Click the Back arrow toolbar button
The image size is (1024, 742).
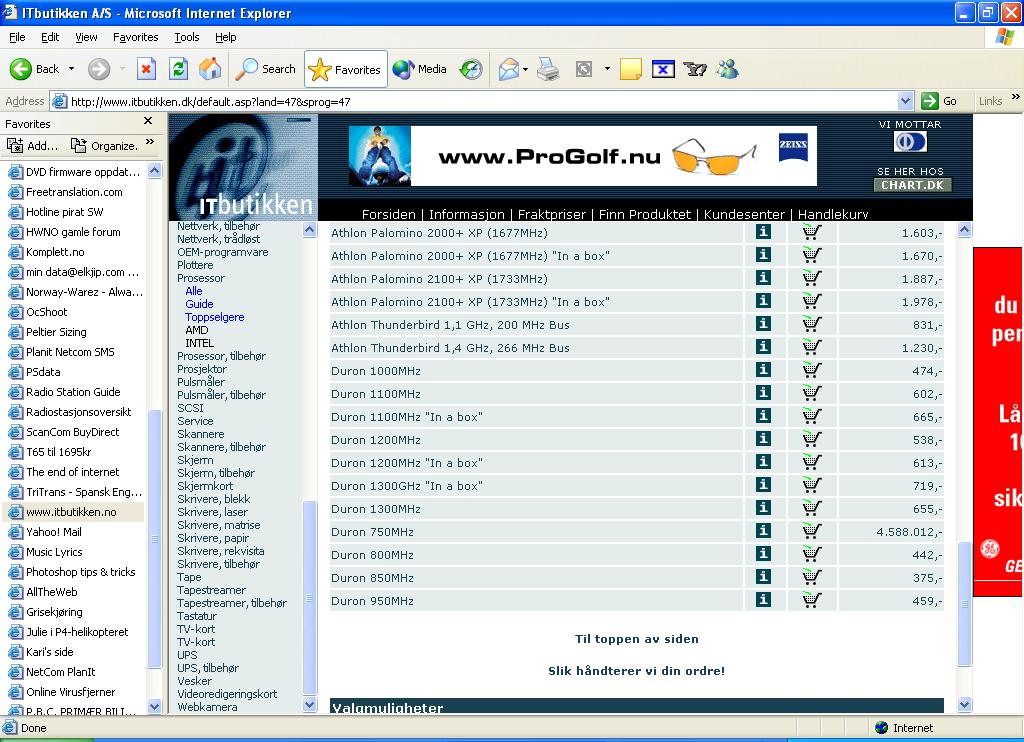click(34, 69)
